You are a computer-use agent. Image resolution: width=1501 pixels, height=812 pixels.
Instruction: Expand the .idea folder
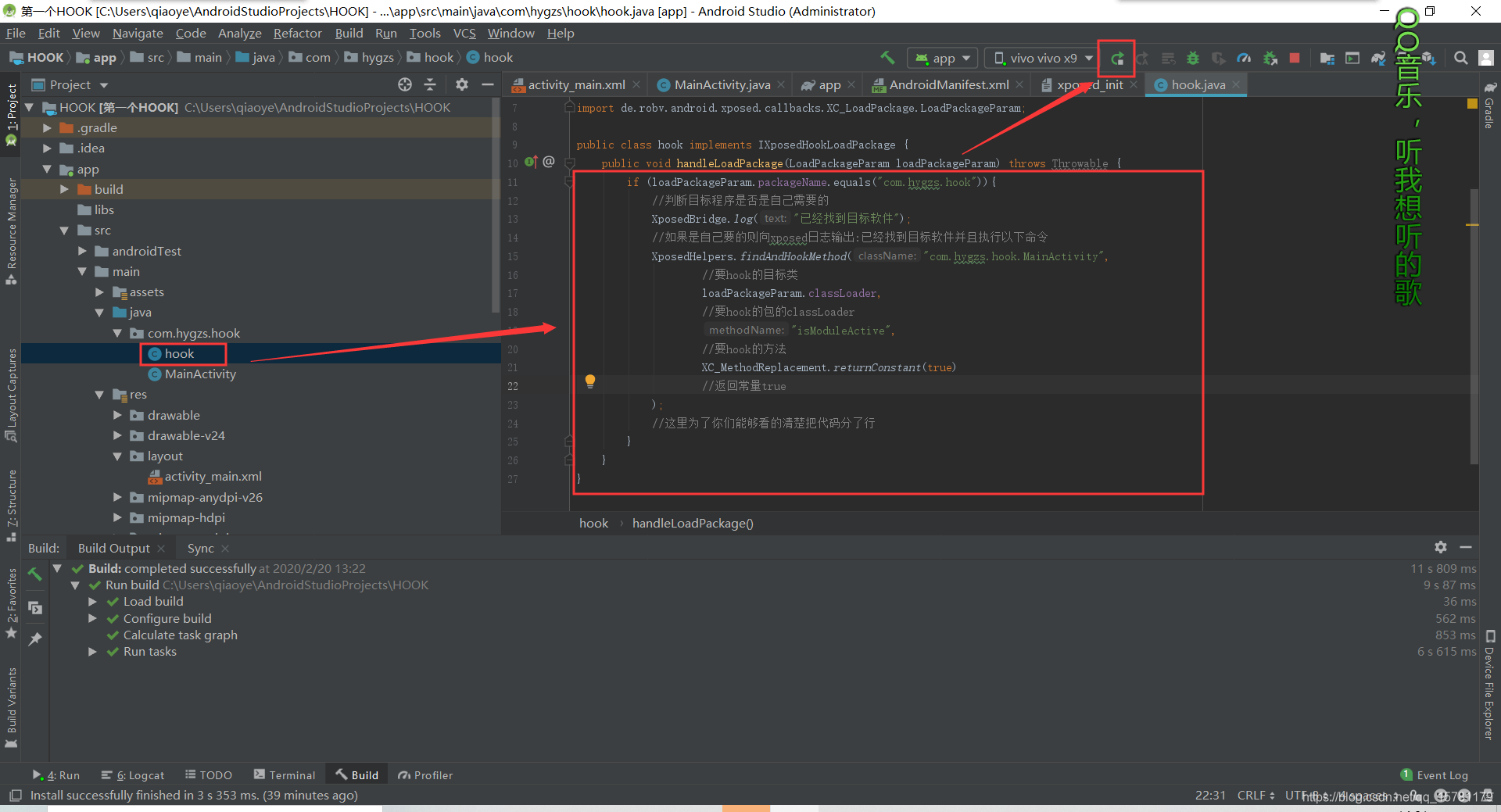tap(48, 148)
